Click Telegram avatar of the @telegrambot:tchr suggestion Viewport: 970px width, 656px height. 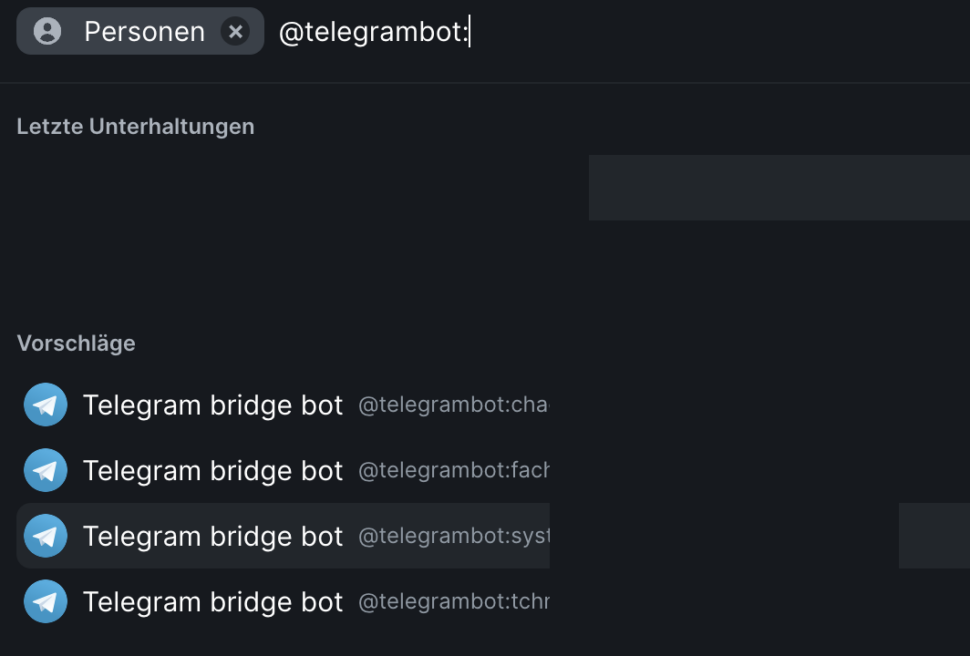coord(45,602)
